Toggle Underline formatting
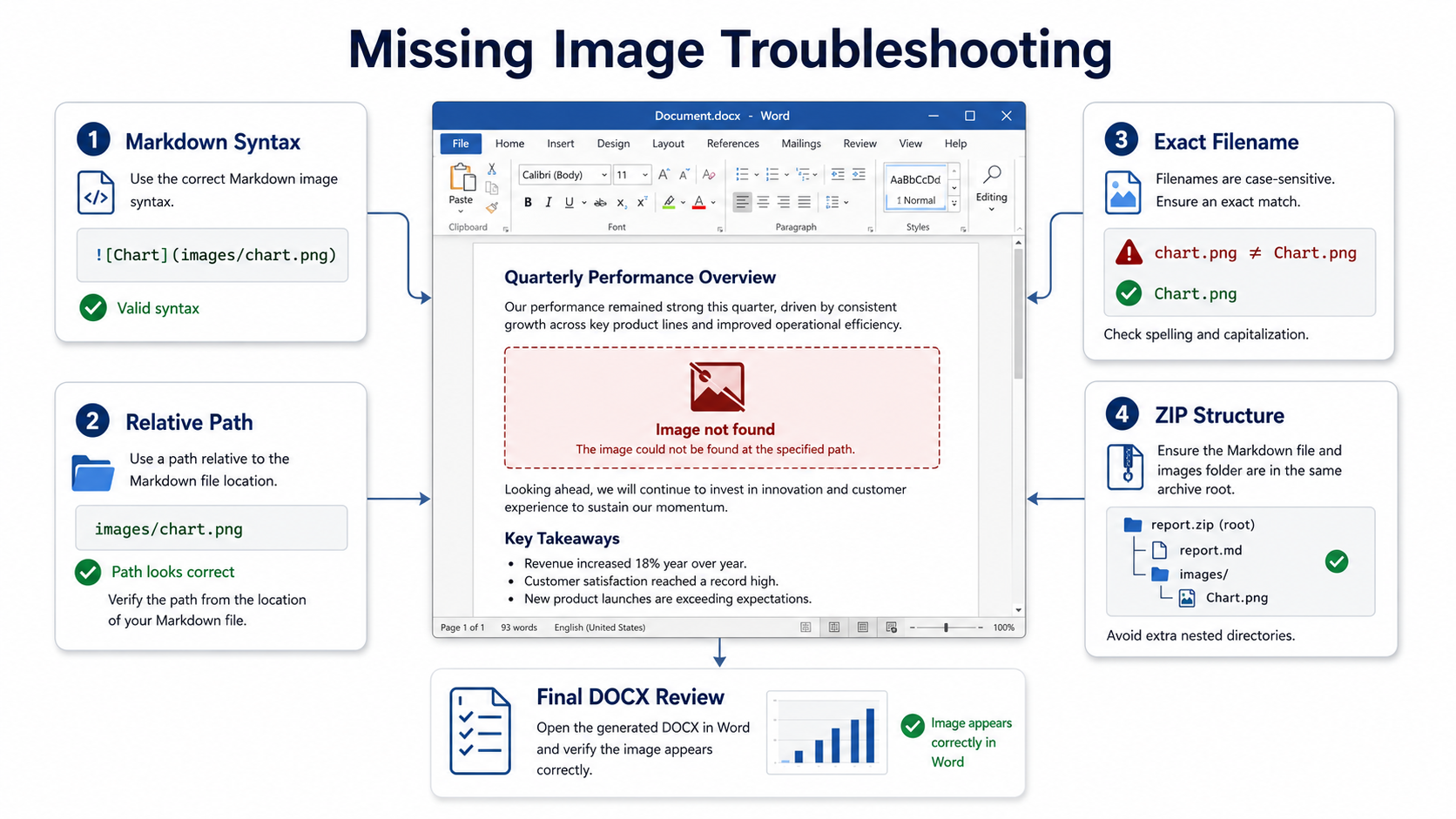The image size is (1456, 819). 569,202
